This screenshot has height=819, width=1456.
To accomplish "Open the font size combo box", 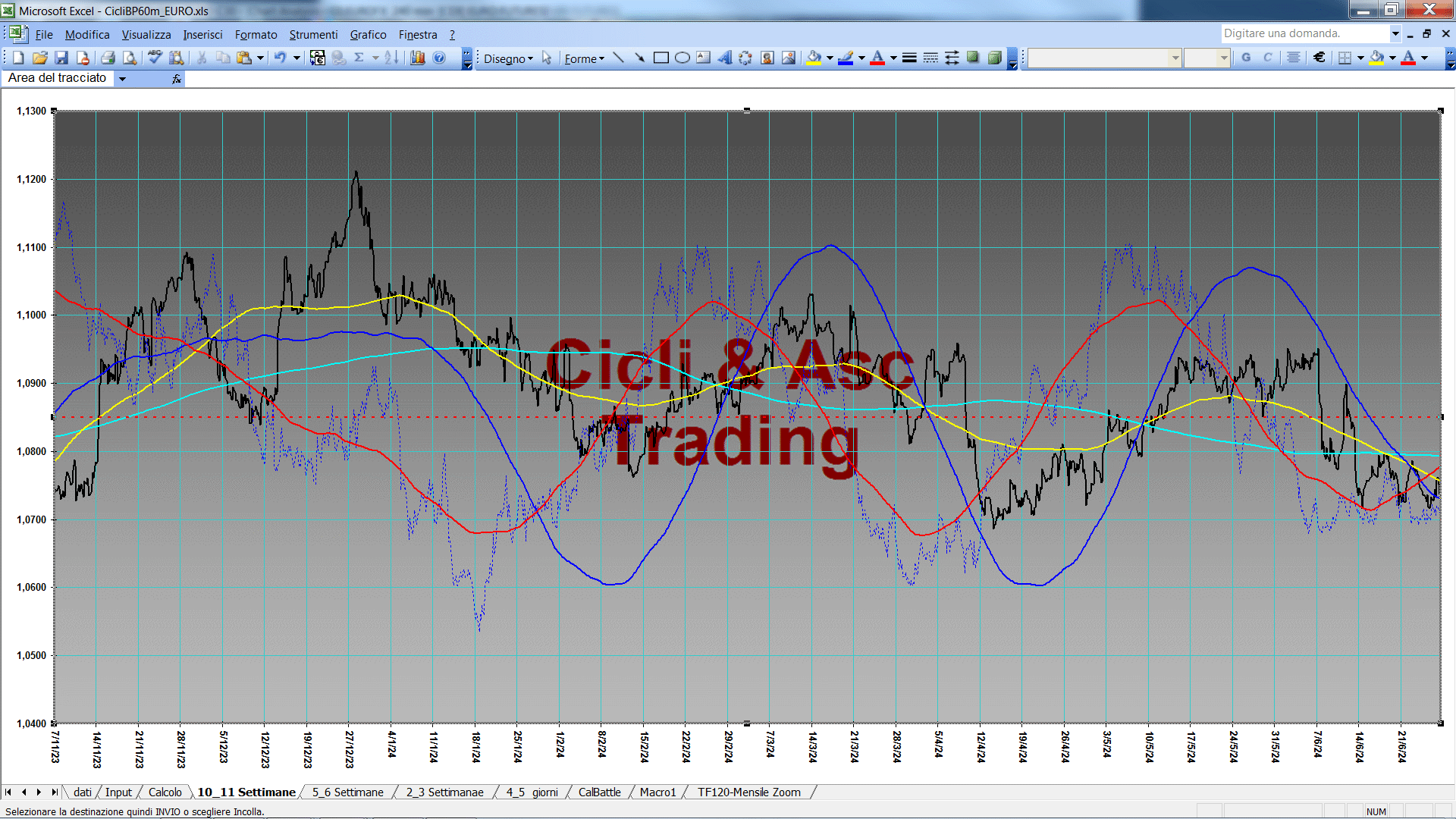I will pyautogui.click(x=1207, y=58).
